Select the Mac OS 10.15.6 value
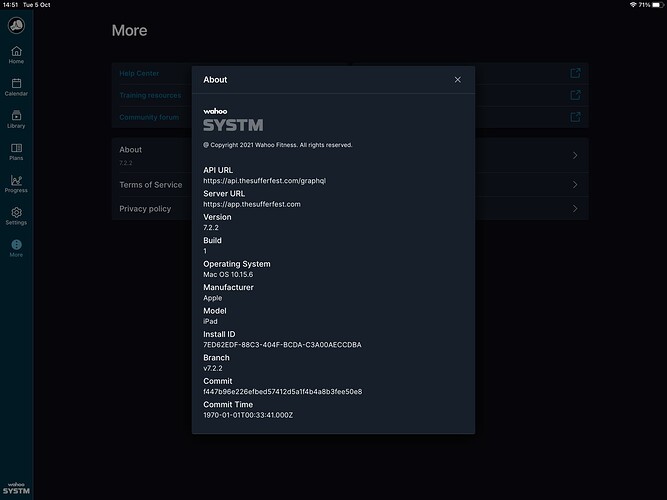The height and width of the screenshot is (500, 667). click(228, 274)
